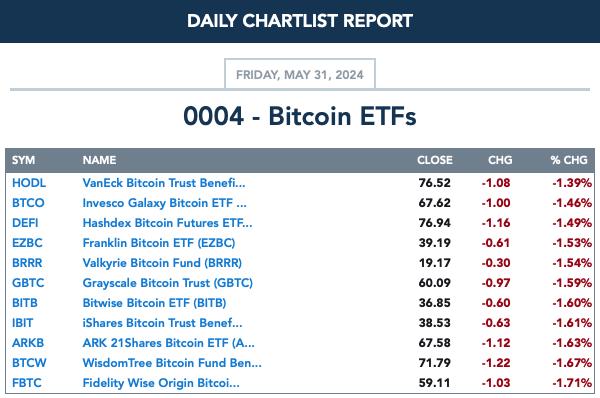600x398 pixels.
Task: Select Grayscale Bitcoin Trust (GBTC) link
Action: 168,283
